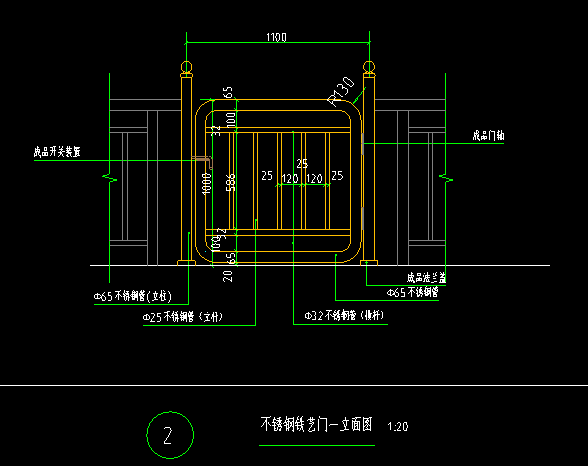Select the gate latch device on the left post

[x=202, y=162]
